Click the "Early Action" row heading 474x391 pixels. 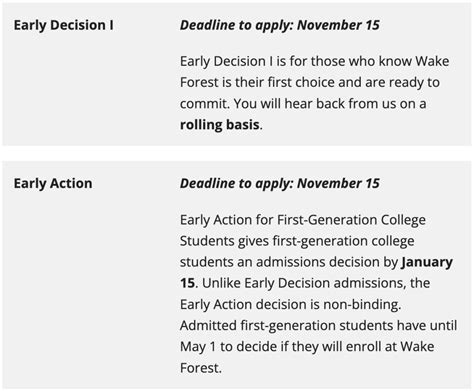click(x=53, y=184)
